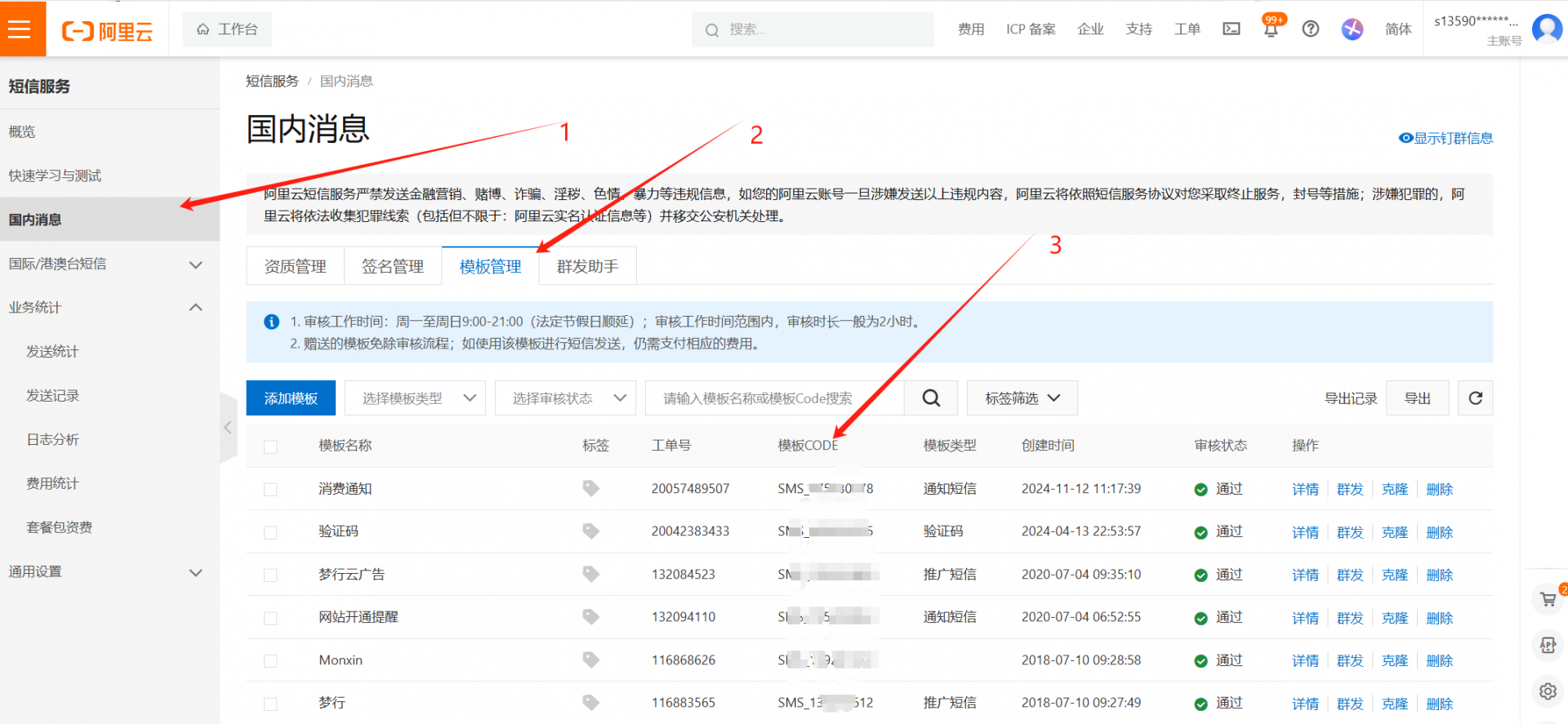Click 删除 for the 梦行云广告 template
Screen dimensions: 1568x724
coord(1439,575)
